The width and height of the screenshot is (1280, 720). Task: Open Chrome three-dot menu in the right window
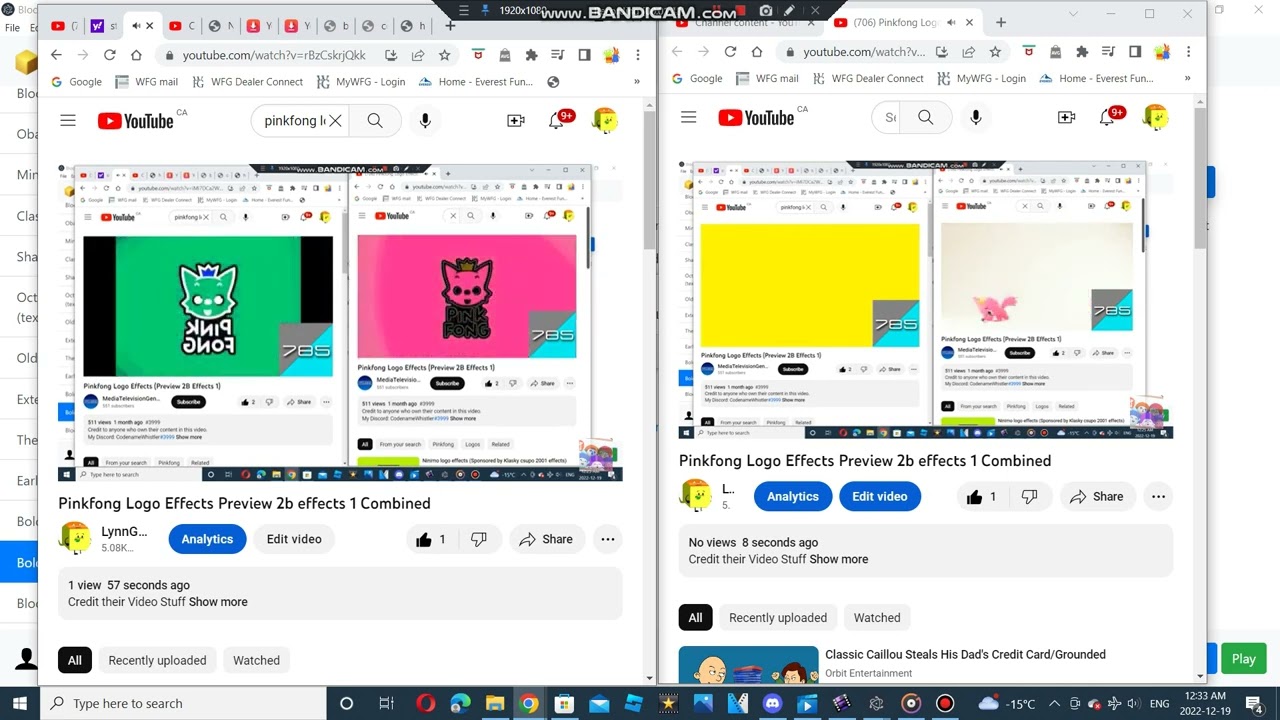[1187, 52]
